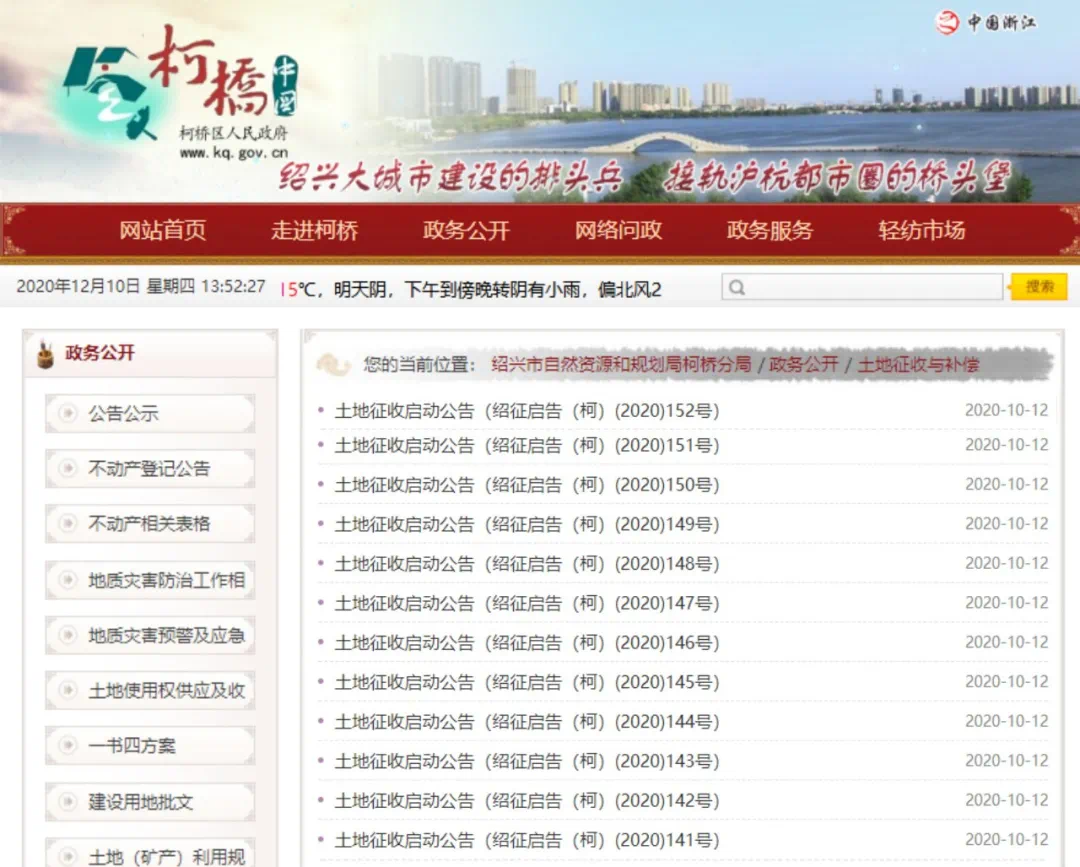Viewport: 1080px width, 867px height.
Task: Open the 网站首页 navigation tab
Action: (163, 230)
